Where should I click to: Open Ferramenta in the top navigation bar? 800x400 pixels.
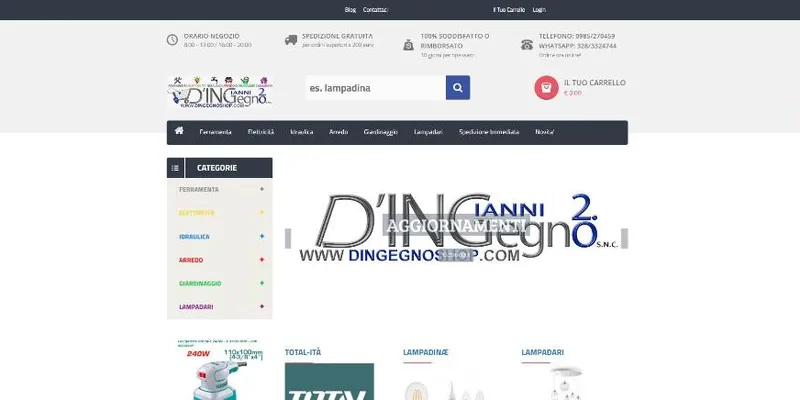pos(215,132)
